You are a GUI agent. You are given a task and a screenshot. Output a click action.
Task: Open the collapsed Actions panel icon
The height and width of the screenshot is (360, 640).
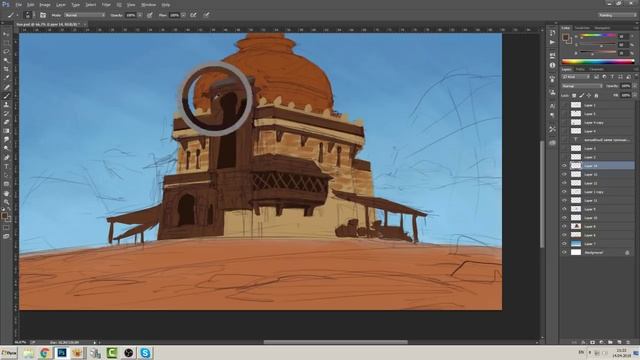[x=552, y=42]
